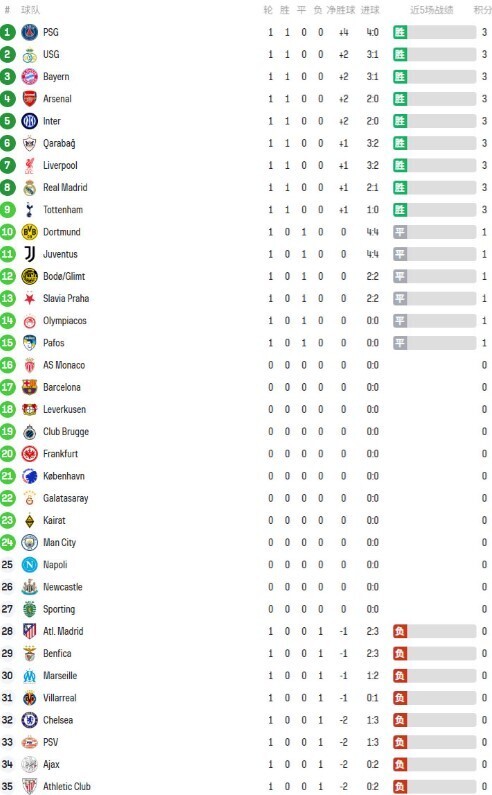
Task: Sort by the 净胜球 goal difference header
Action: [x=341, y=10]
